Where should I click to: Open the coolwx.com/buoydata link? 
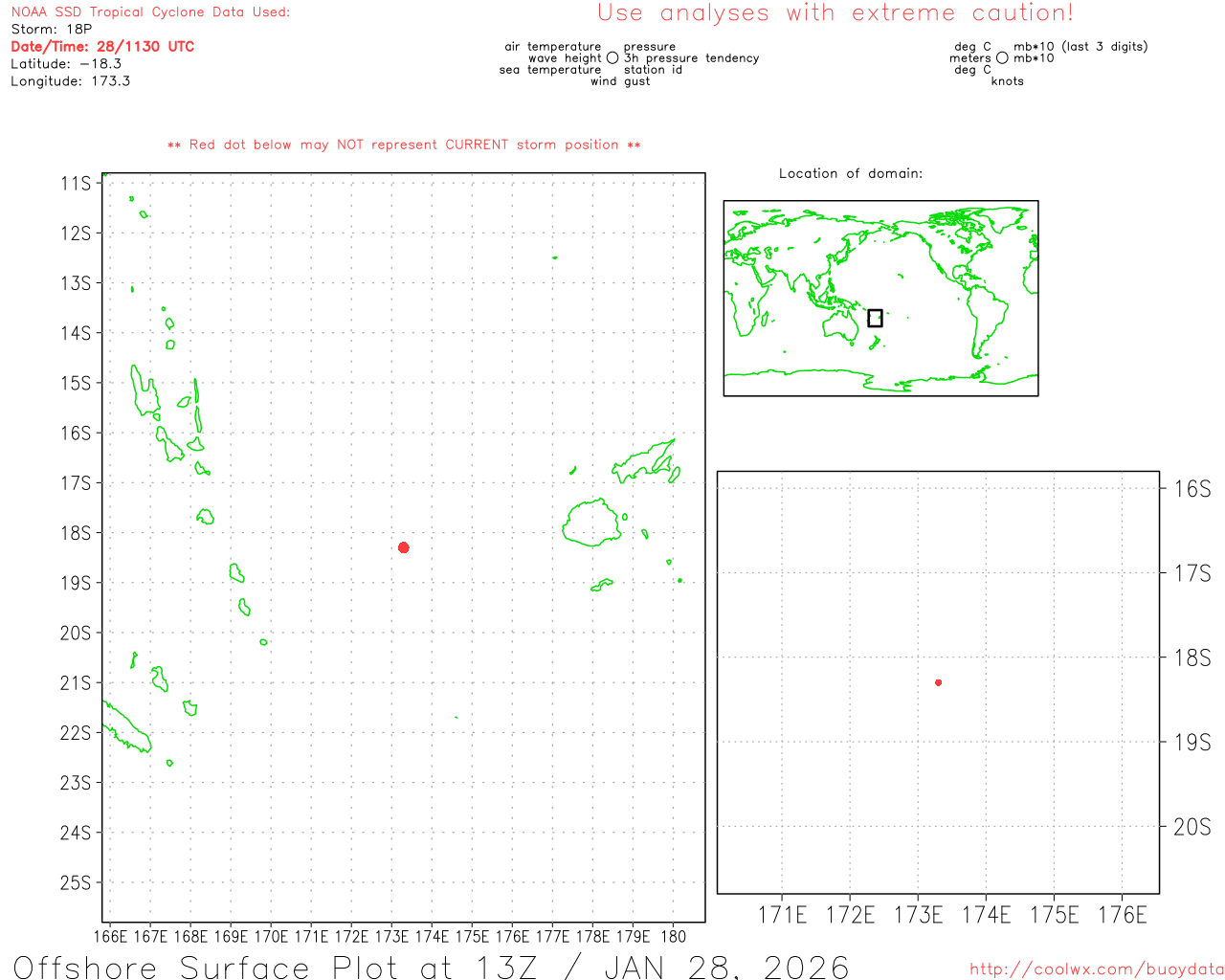(x=1096, y=969)
